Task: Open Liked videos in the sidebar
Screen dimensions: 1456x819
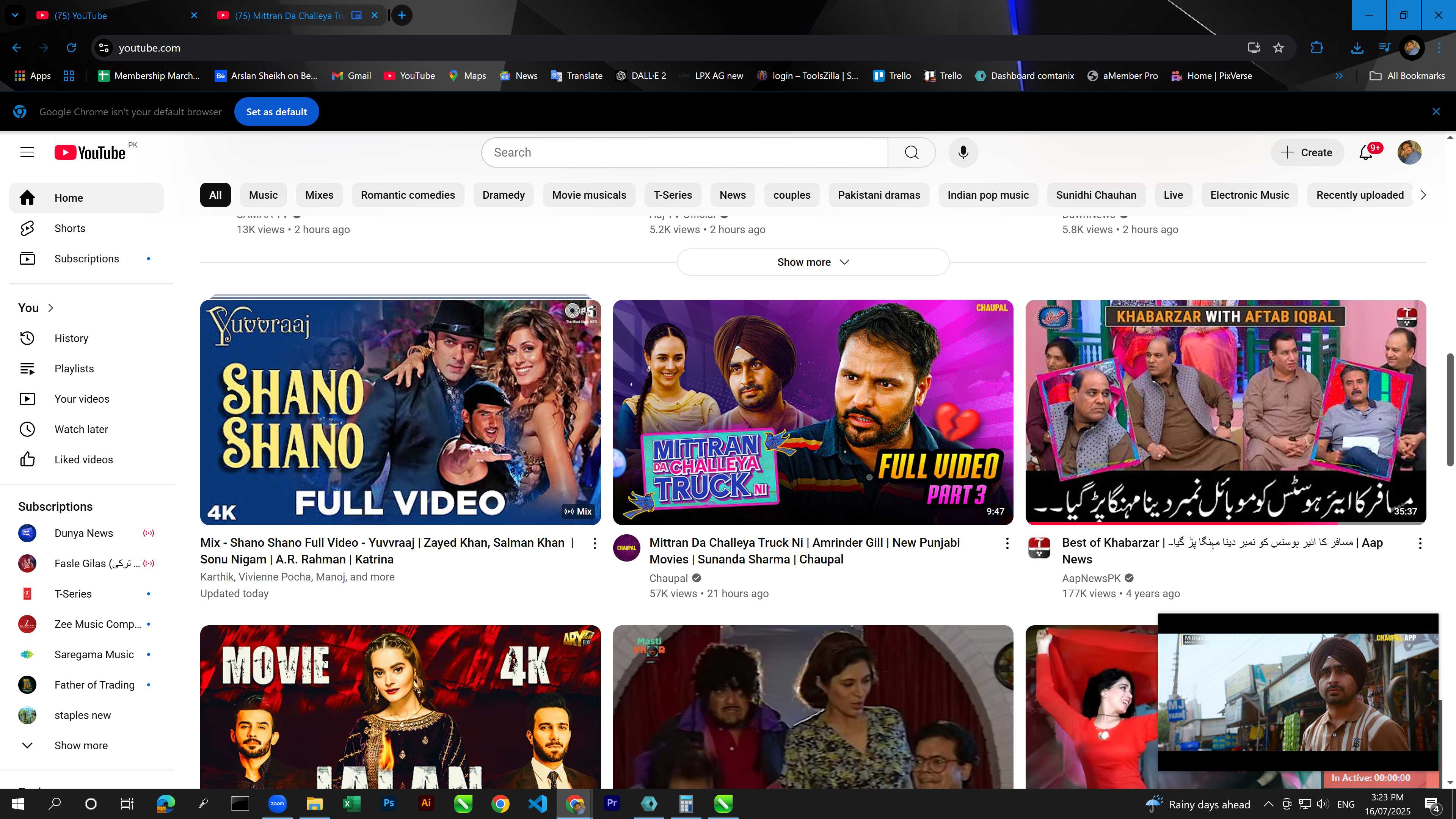Action: (86, 460)
